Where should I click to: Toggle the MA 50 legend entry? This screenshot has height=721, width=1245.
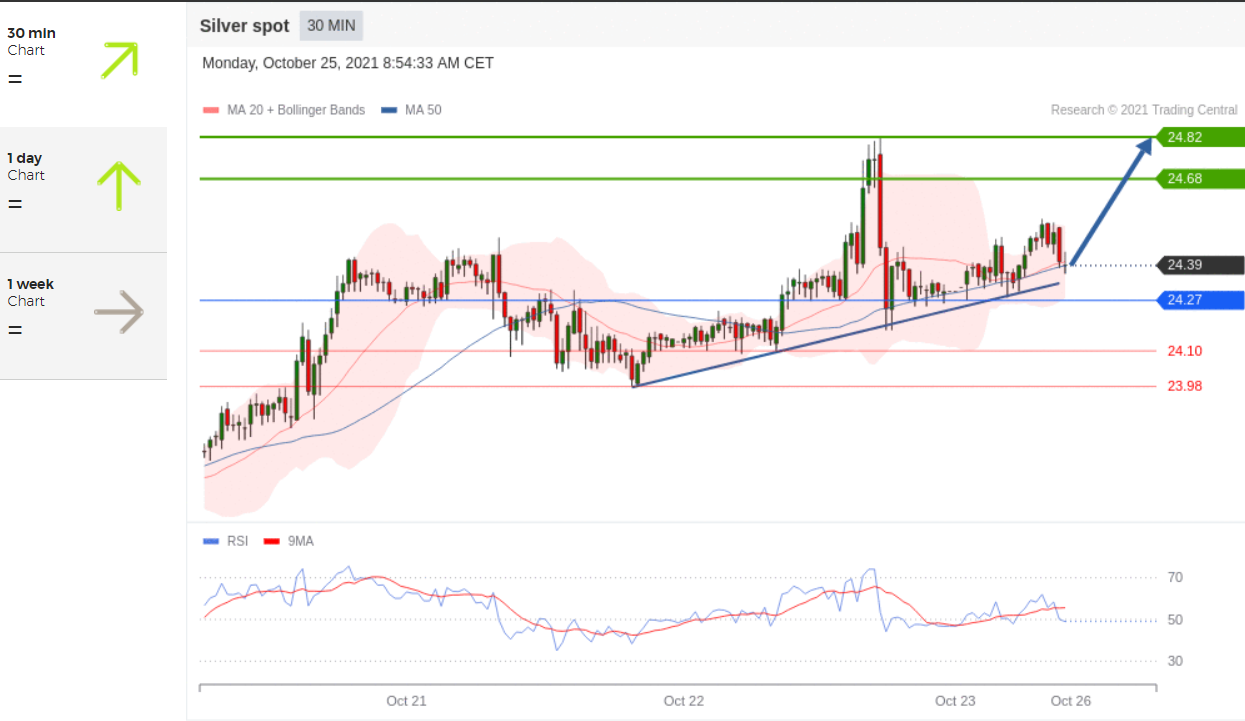pos(411,110)
